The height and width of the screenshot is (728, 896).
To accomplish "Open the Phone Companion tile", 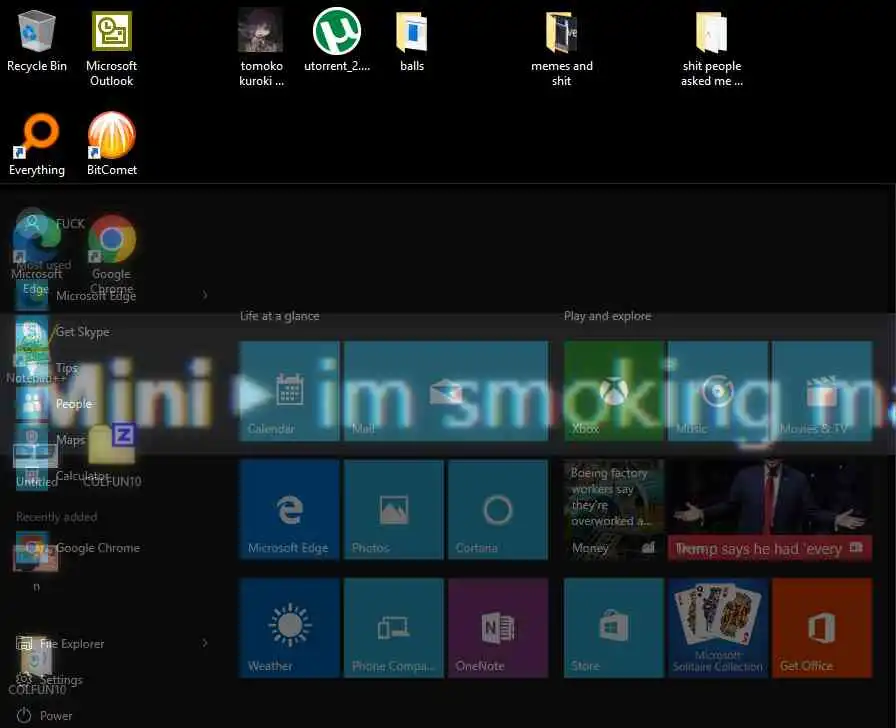I will click(x=394, y=627).
